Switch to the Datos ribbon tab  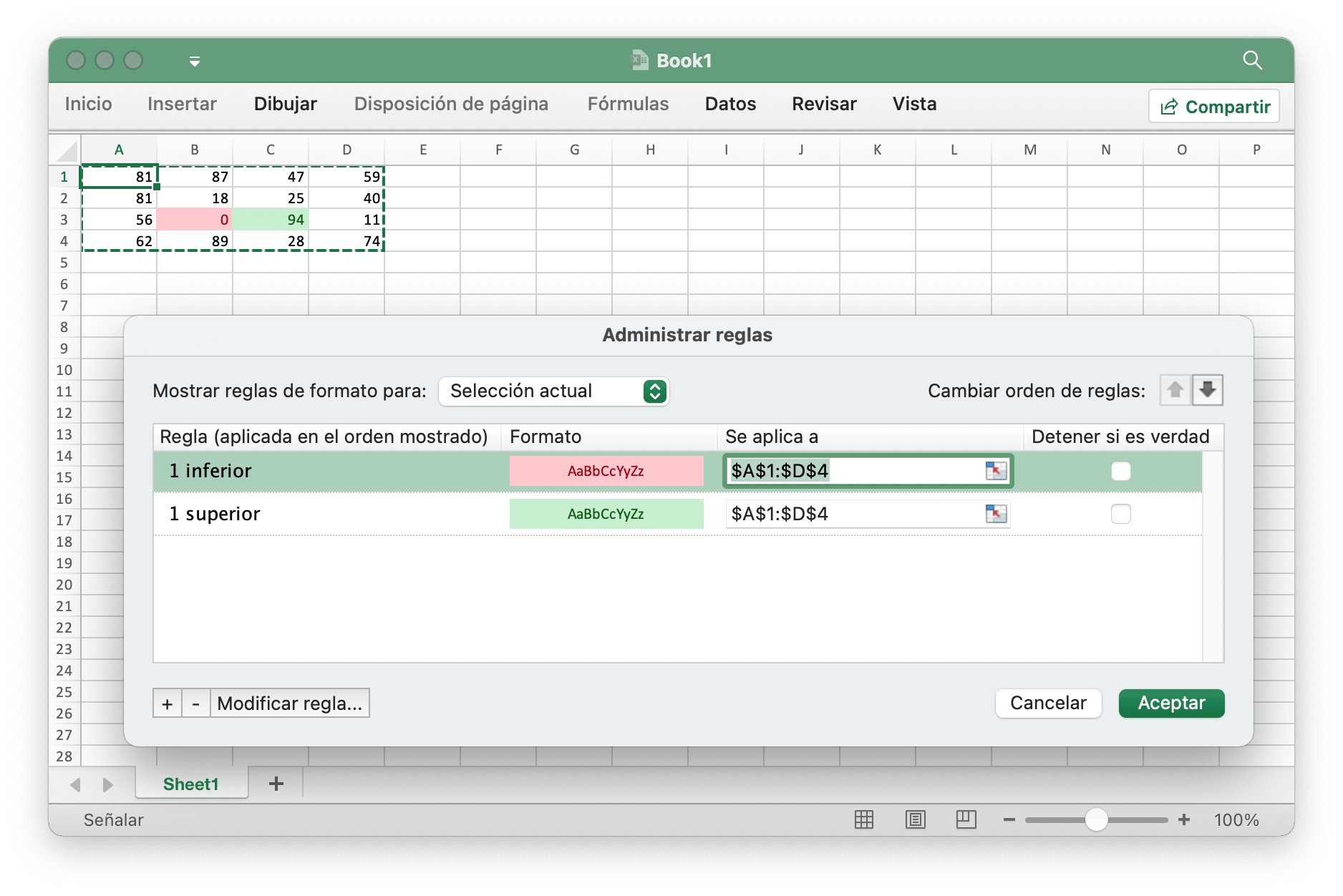coord(730,104)
